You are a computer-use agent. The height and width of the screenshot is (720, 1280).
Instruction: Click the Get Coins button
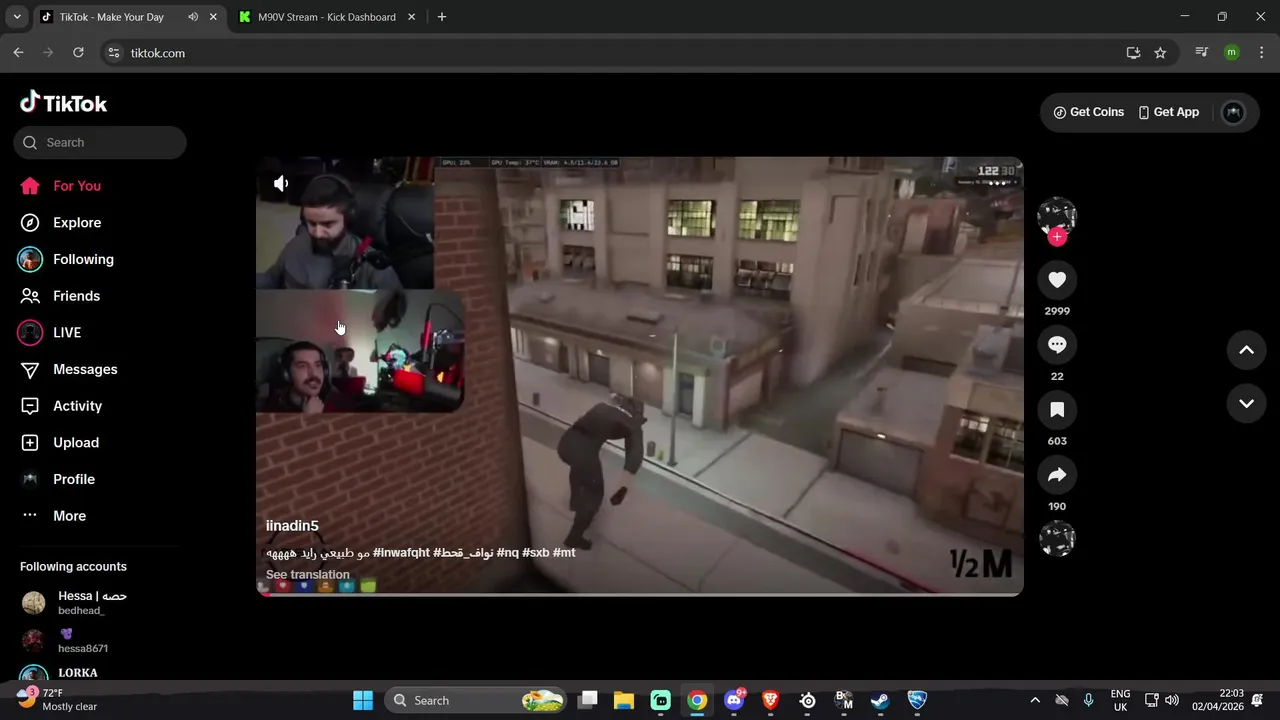click(1089, 112)
